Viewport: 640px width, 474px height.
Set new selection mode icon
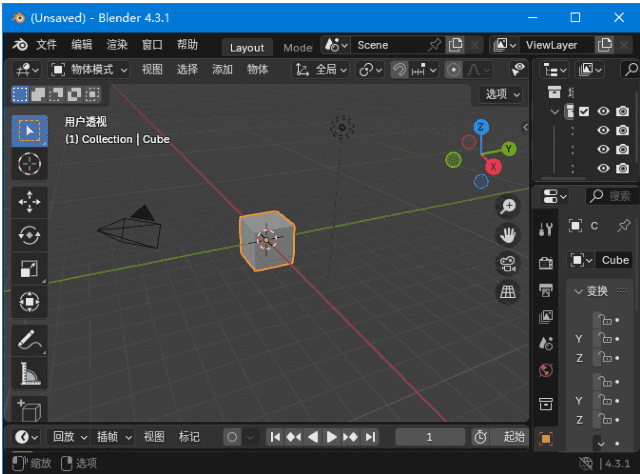point(20,94)
